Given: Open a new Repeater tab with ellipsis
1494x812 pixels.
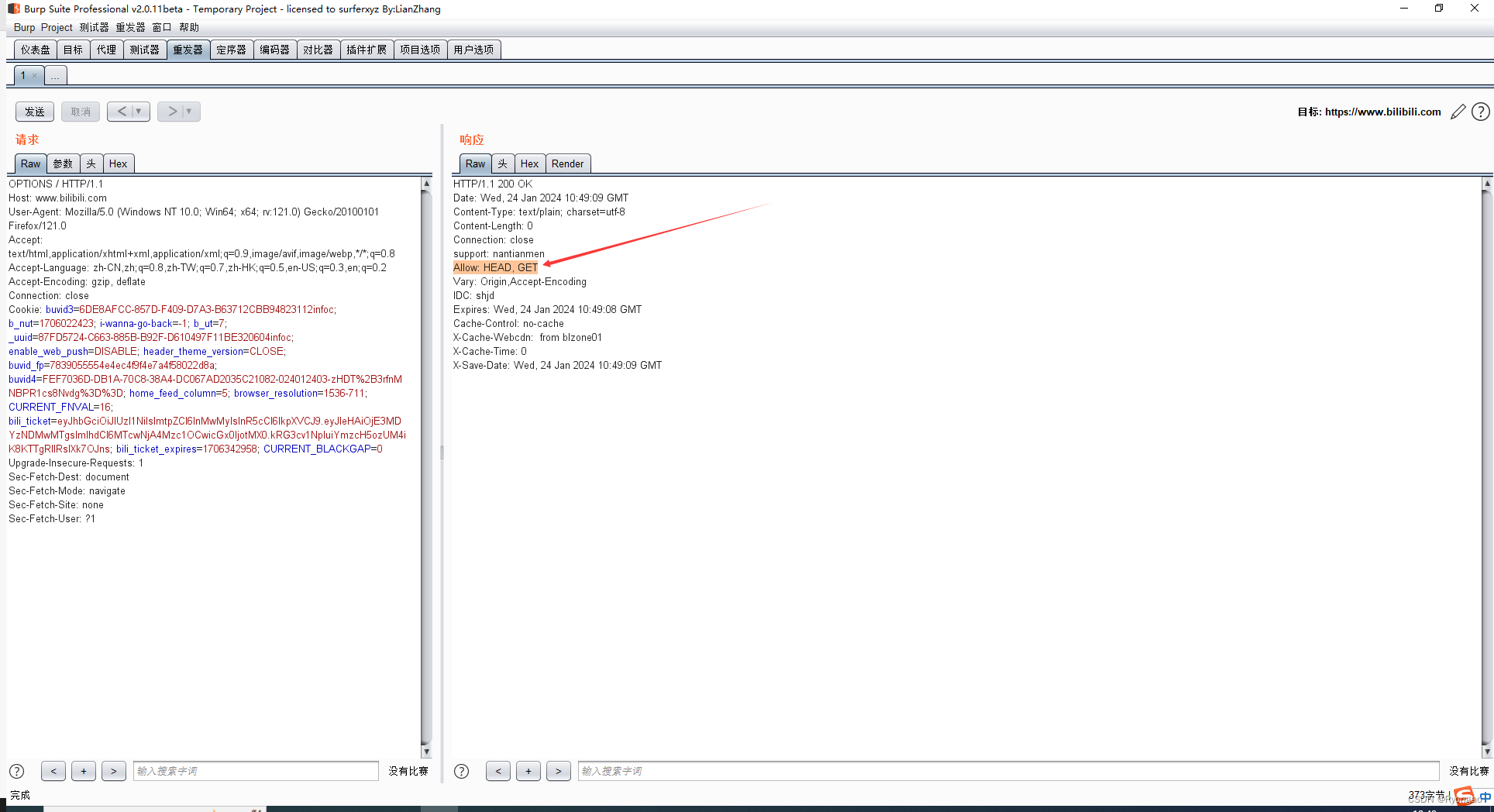Looking at the screenshot, I should [55, 76].
